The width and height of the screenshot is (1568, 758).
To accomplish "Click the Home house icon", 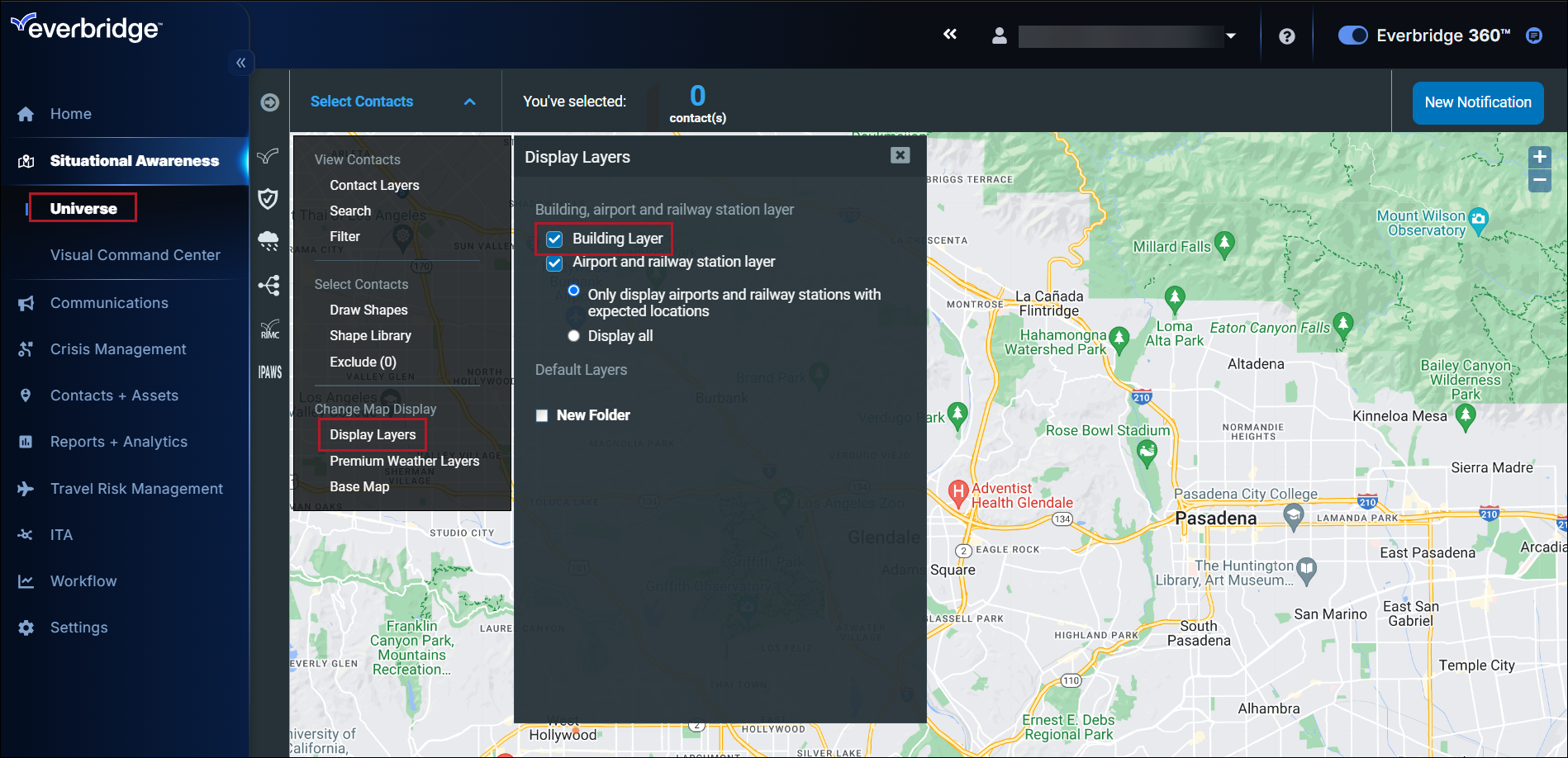I will 26,114.
